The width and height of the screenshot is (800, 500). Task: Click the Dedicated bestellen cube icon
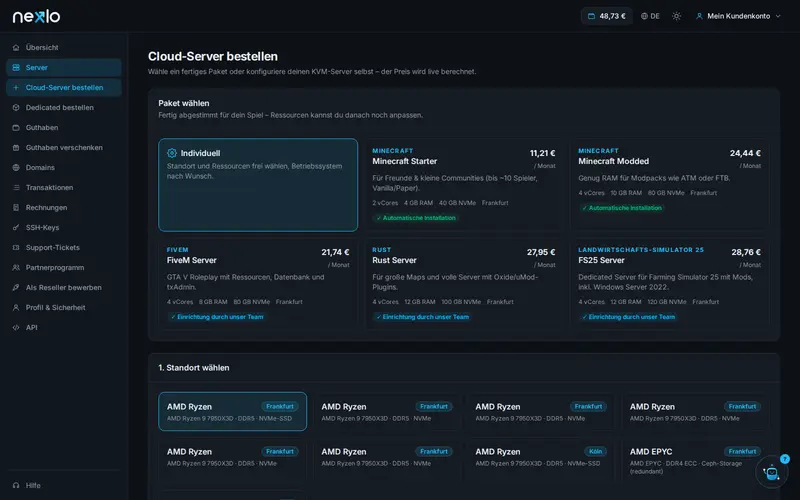pyautogui.click(x=16, y=108)
